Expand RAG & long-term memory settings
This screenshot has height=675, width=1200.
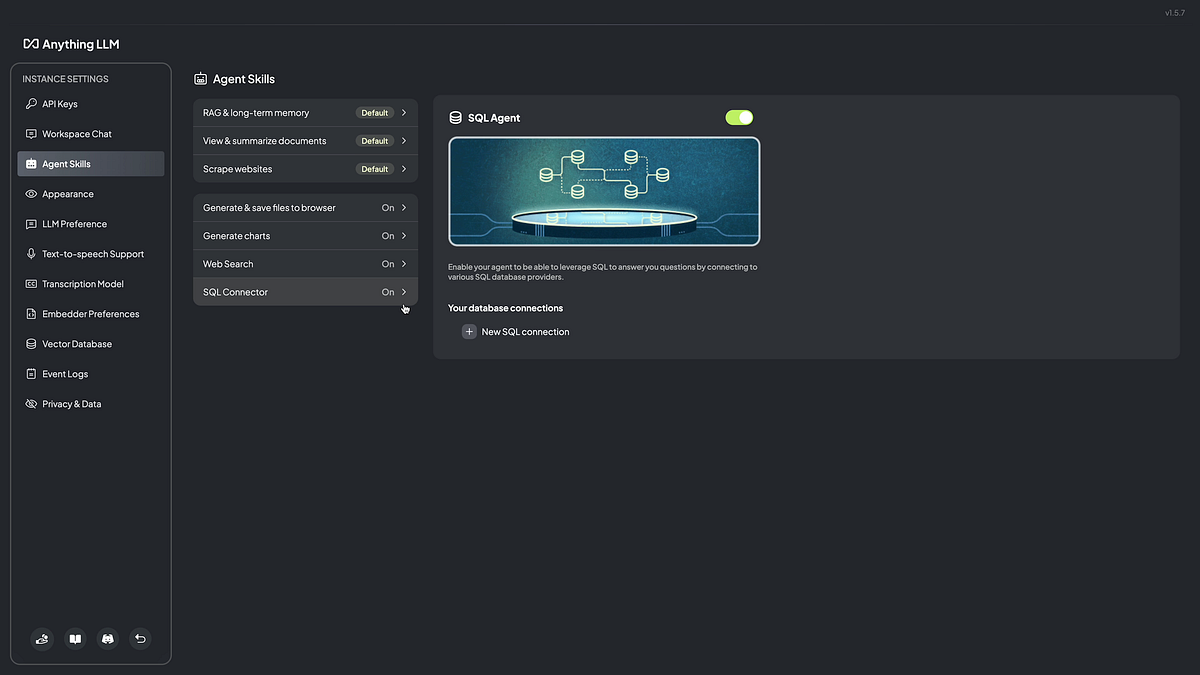(305, 112)
